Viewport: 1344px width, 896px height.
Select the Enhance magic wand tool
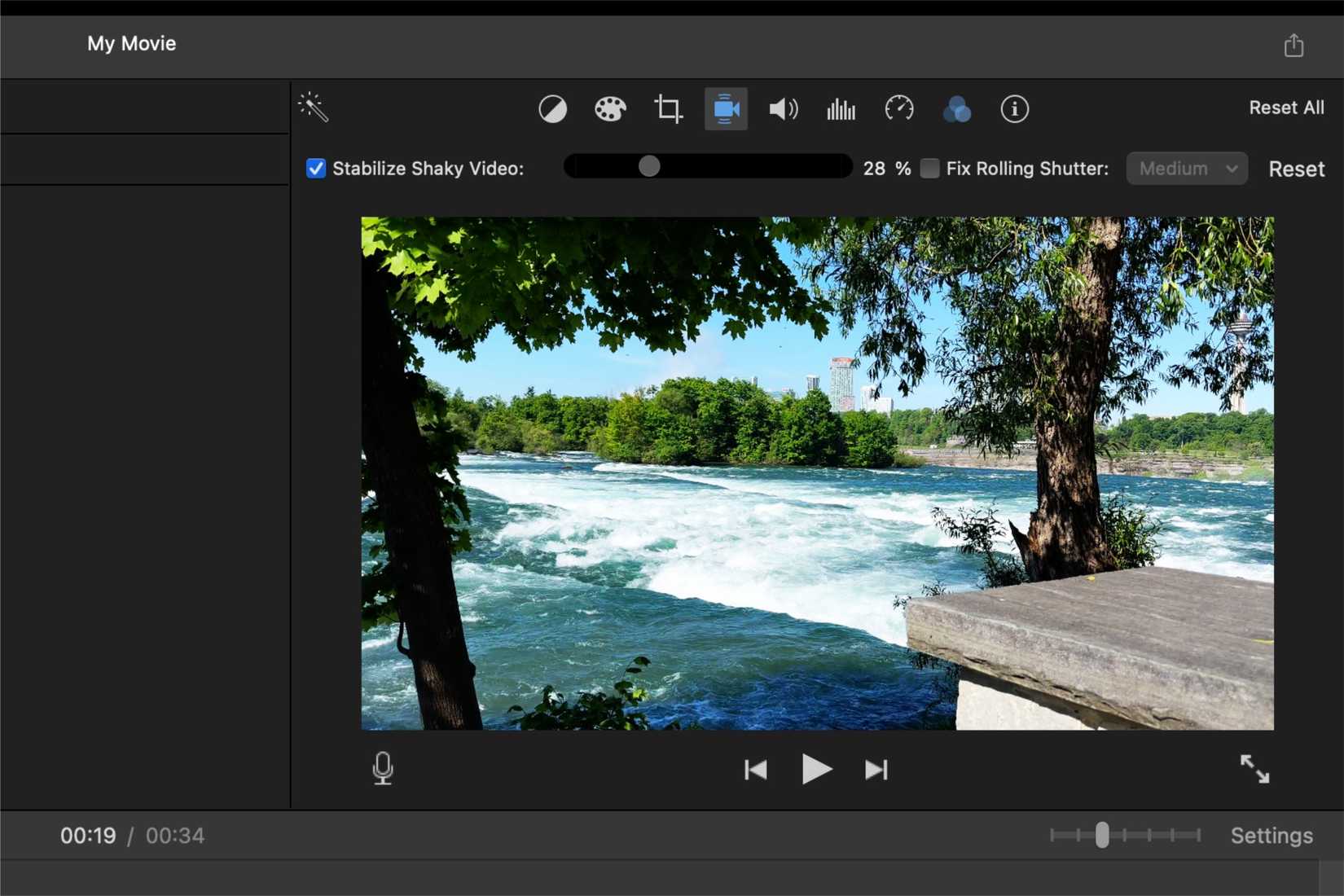tap(314, 107)
